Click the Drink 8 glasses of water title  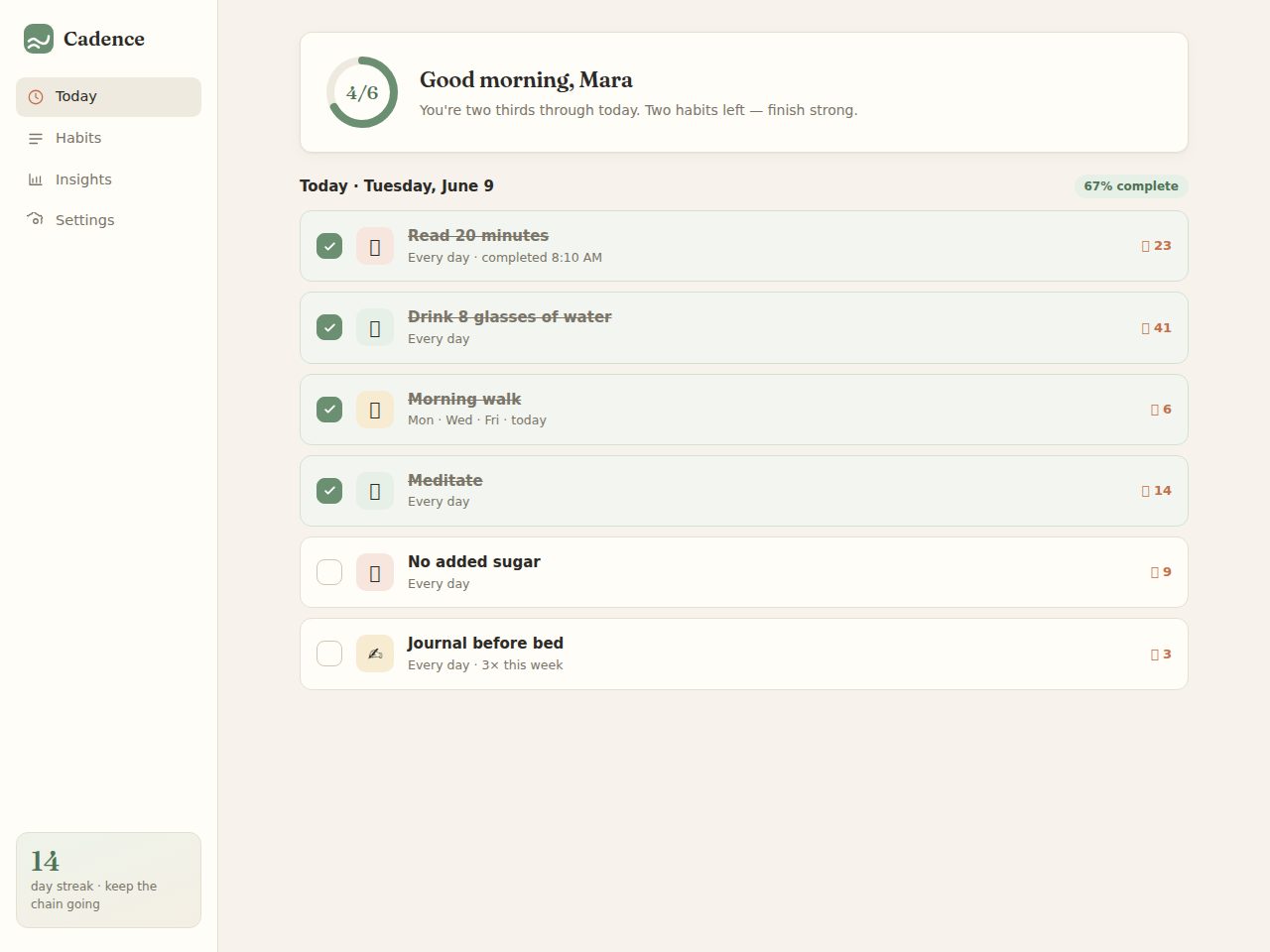click(x=510, y=317)
